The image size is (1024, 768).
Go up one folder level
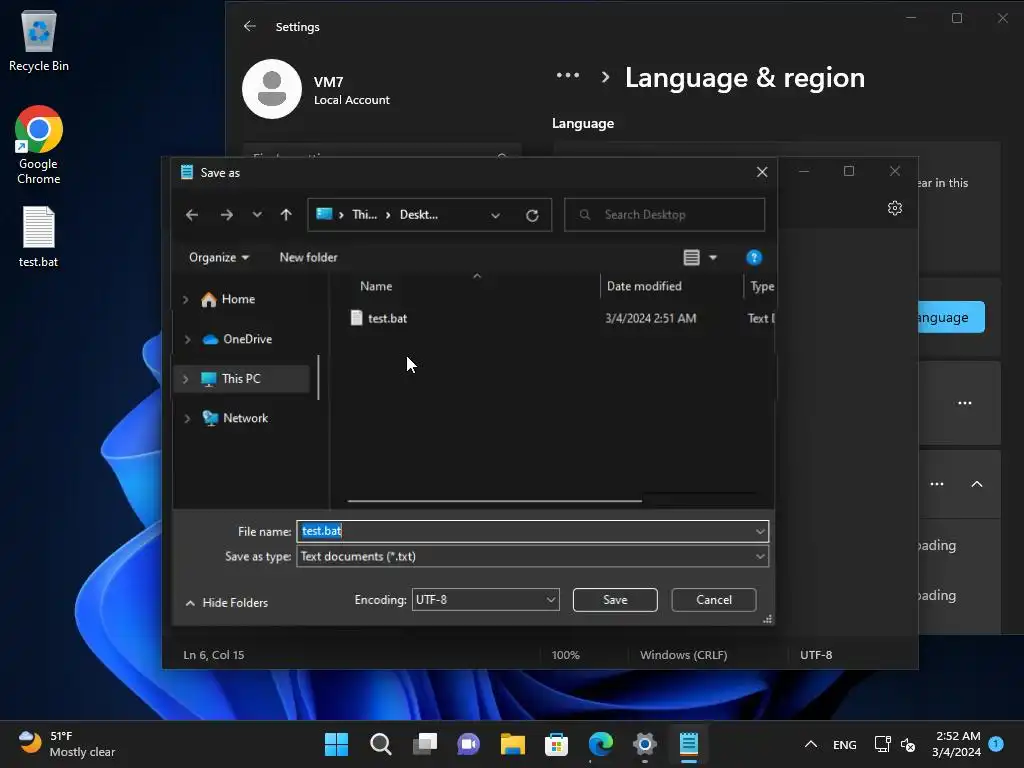286,215
